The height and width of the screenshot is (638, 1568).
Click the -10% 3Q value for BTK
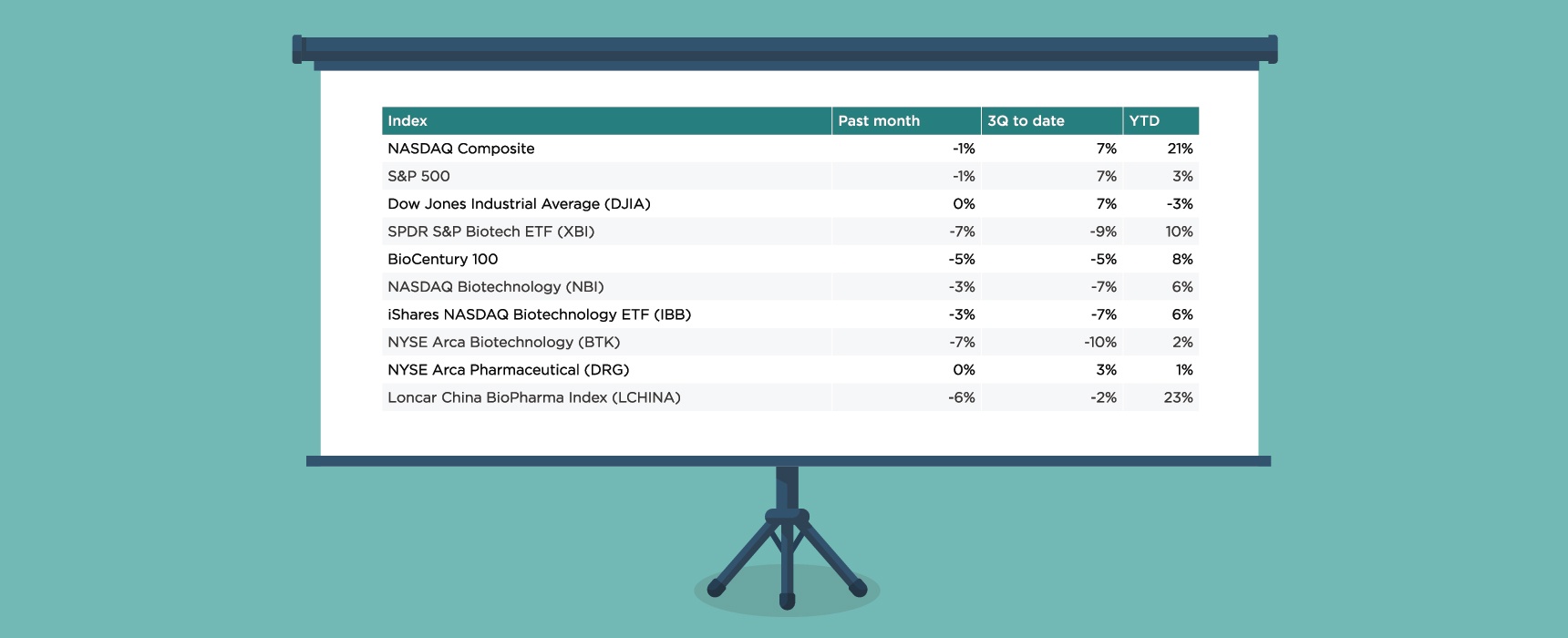tap(1099, 343)
